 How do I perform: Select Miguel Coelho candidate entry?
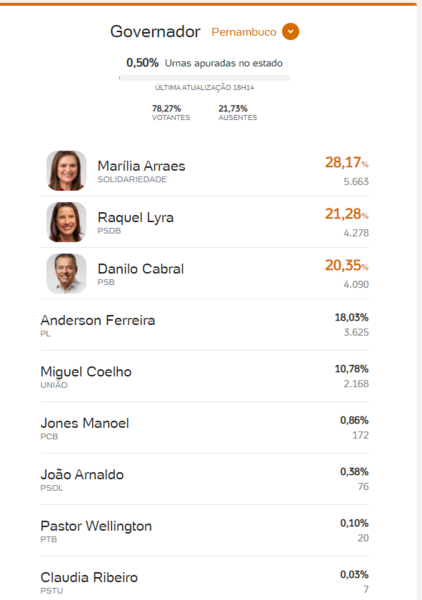pyautogui.click(x=205, y=376)
